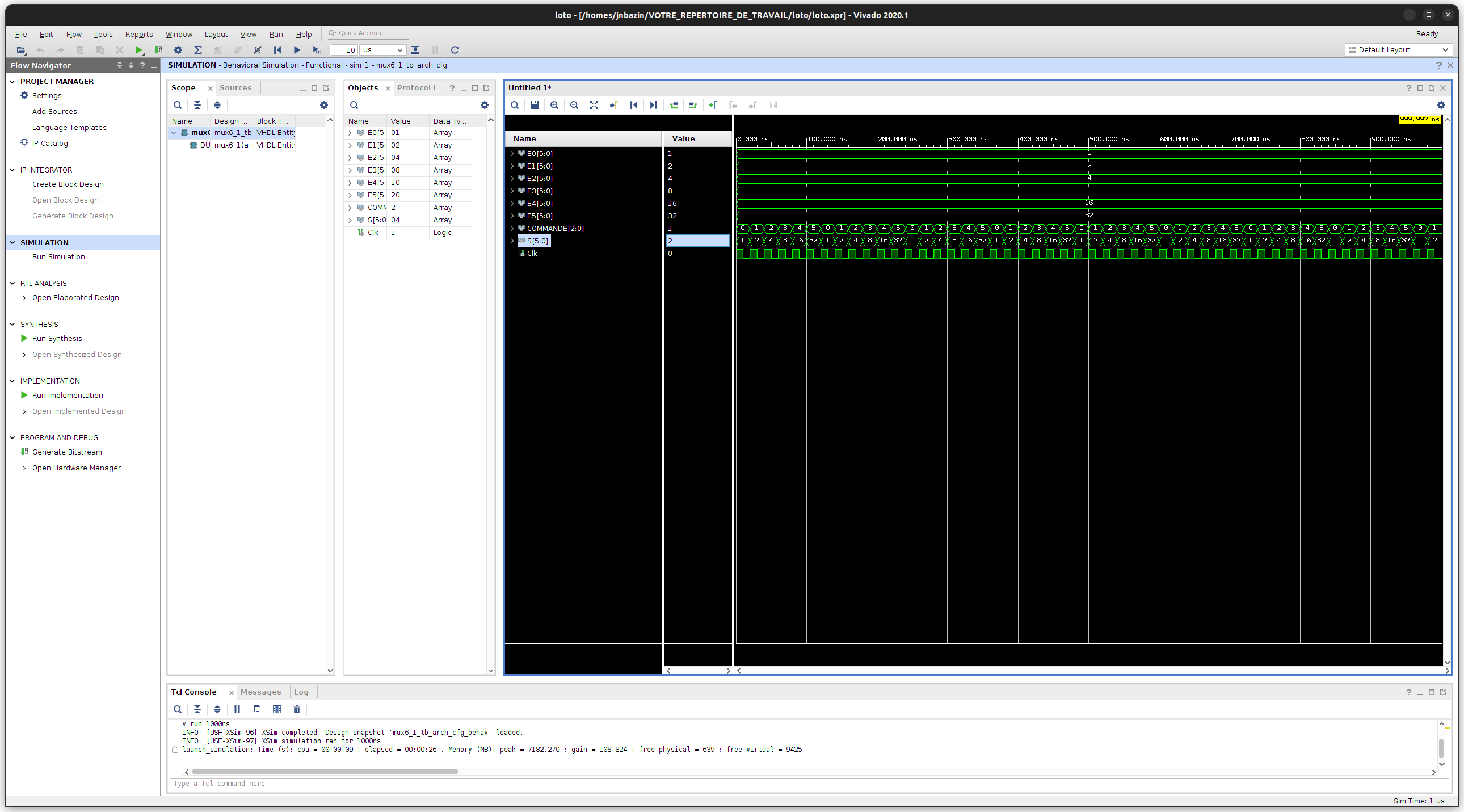
Task: Click the green Run Synthesis toolbar arrow
Action: [138, 50]
